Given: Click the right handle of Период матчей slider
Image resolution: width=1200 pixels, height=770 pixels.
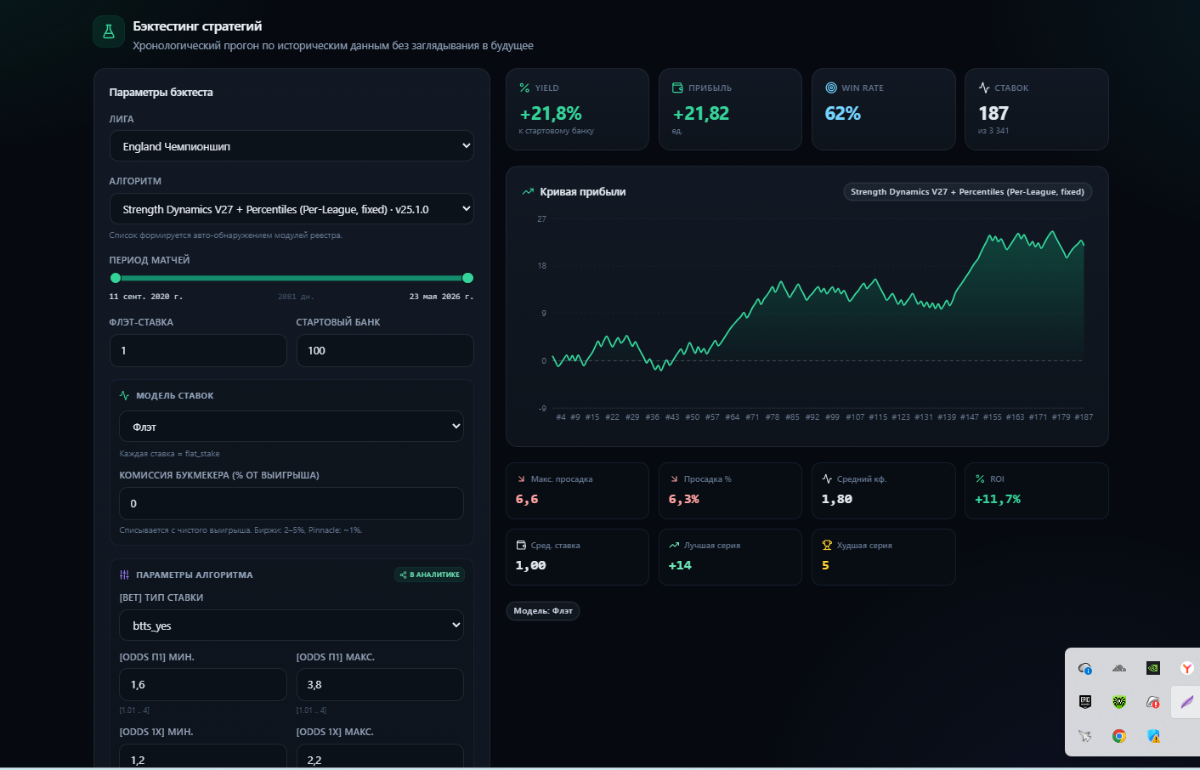Looking at the screenshot, I should (x=468, y=278).
